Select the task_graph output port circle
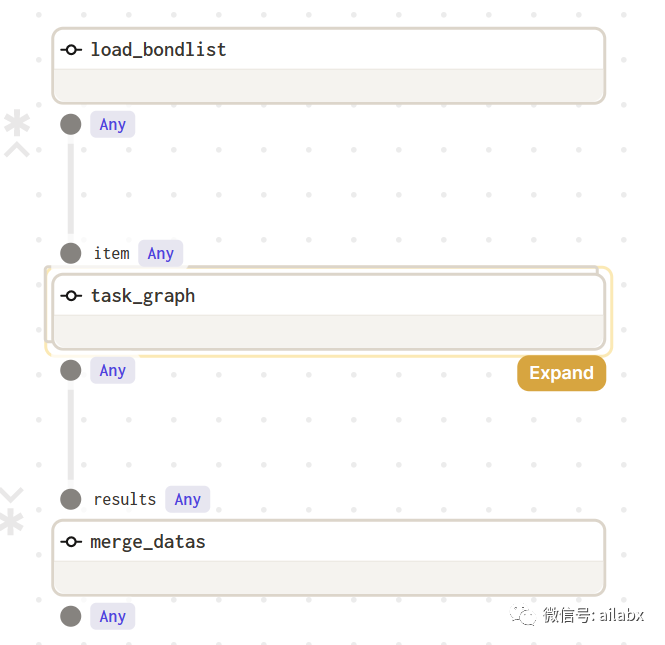 coord(71,371)
